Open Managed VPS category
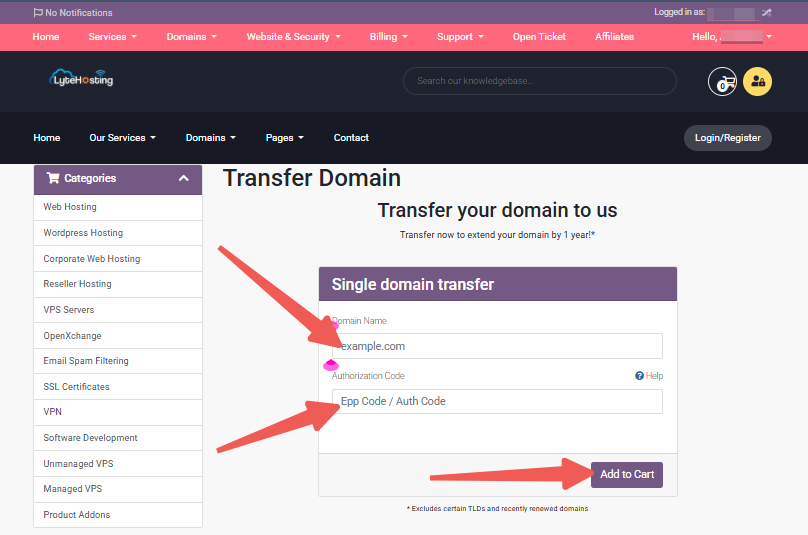This screenshot has height=535, width=808. pyautogui.click(x=118, y=489)
